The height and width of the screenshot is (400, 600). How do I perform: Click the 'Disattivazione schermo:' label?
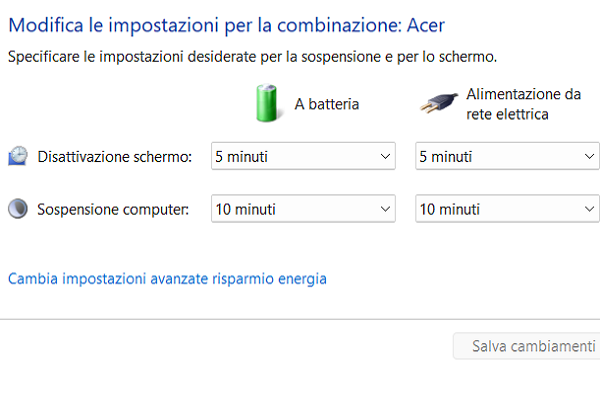click(x=114, y=157)
